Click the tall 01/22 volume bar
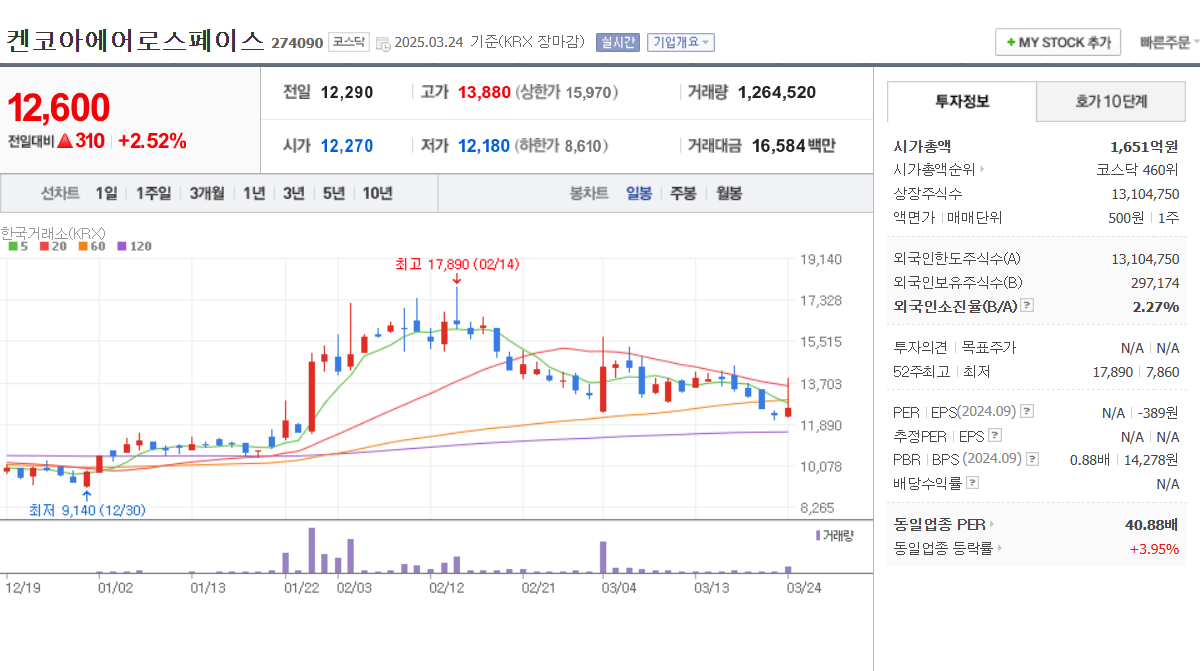The height and width of the screenshot is (671, 1201). point(312,550)
